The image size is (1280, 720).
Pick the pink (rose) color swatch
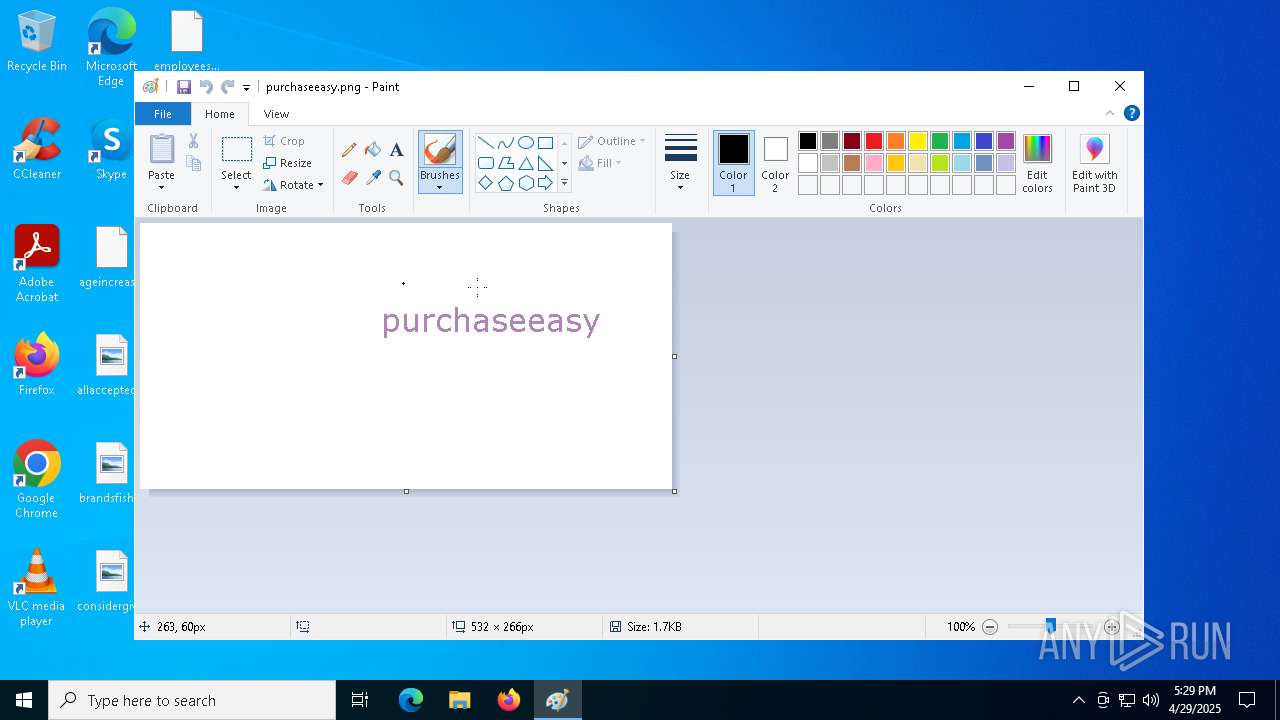pyautogui.click(x=874, y=163)
